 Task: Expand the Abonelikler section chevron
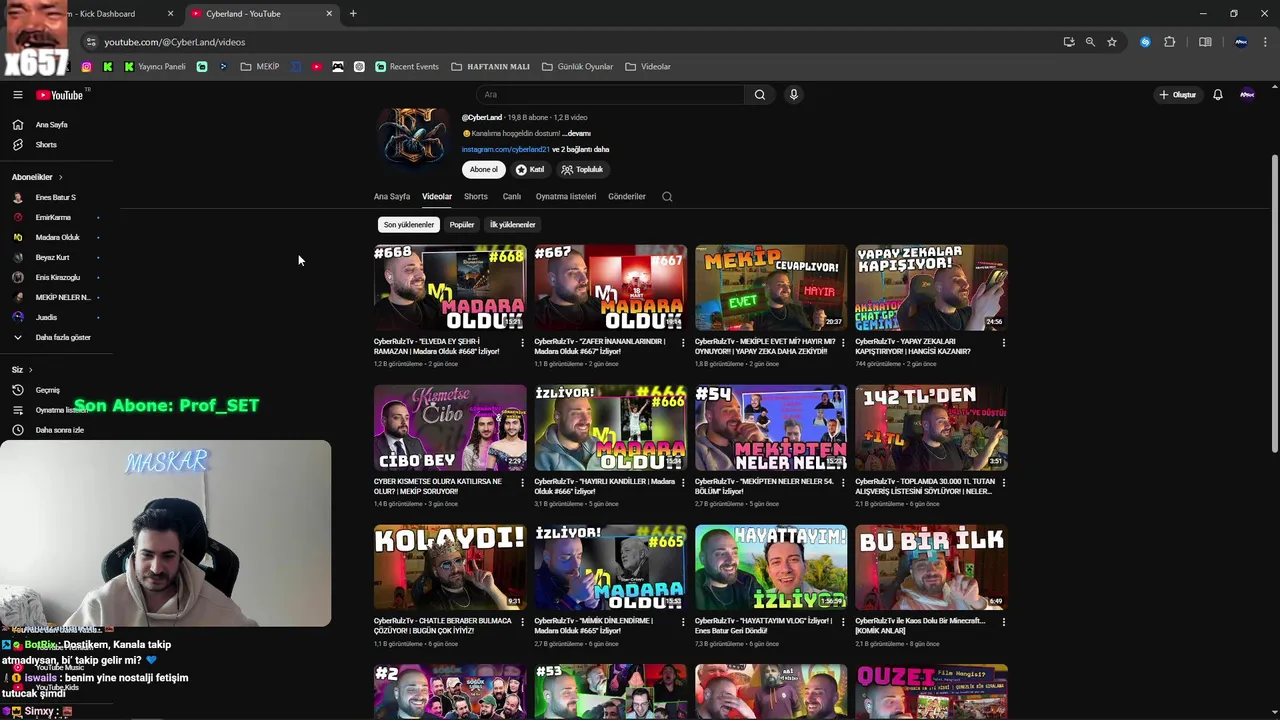(60, 177)
